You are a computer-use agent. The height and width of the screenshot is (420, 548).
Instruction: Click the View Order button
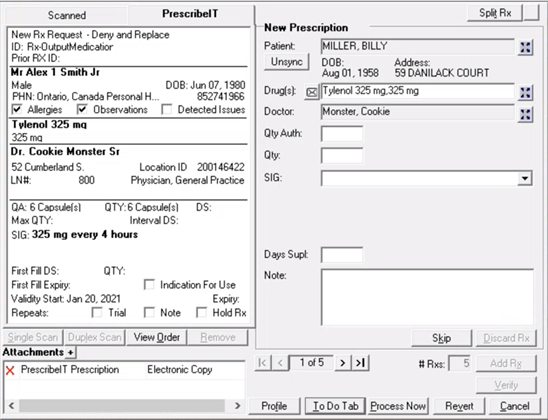pos(157,337)
